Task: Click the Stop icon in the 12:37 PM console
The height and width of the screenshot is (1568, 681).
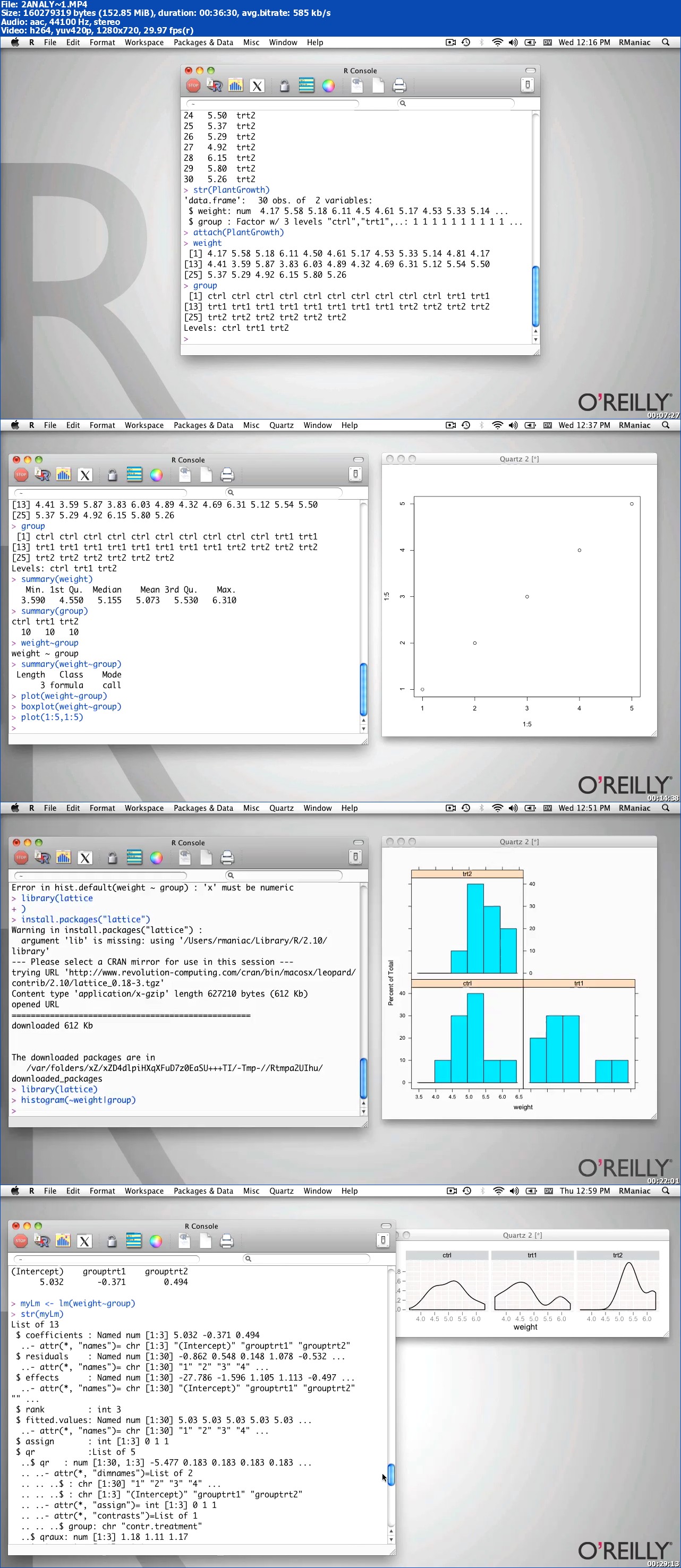Action: (21, 475)
